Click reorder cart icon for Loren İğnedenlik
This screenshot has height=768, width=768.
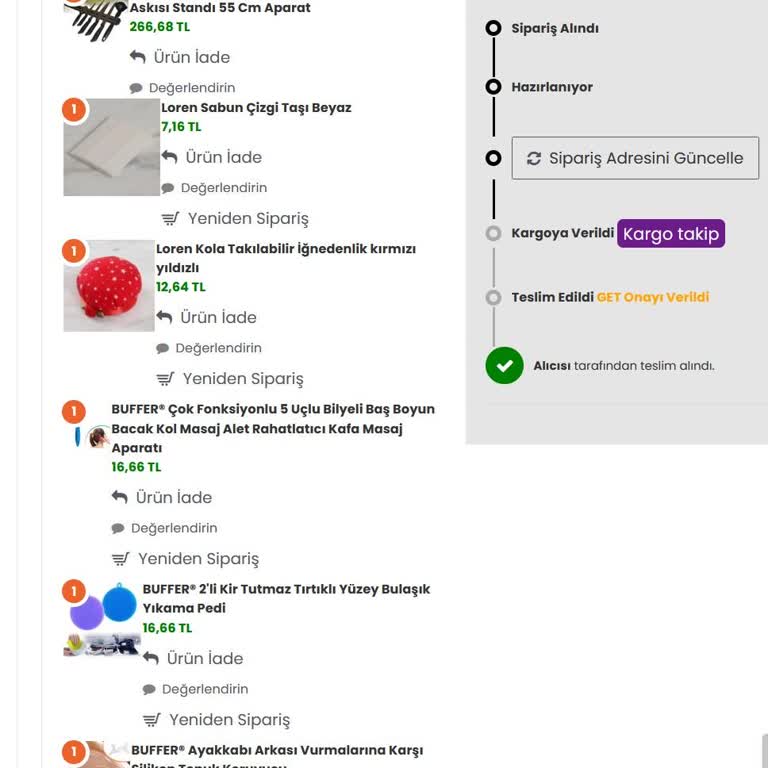tap(165, 379)
